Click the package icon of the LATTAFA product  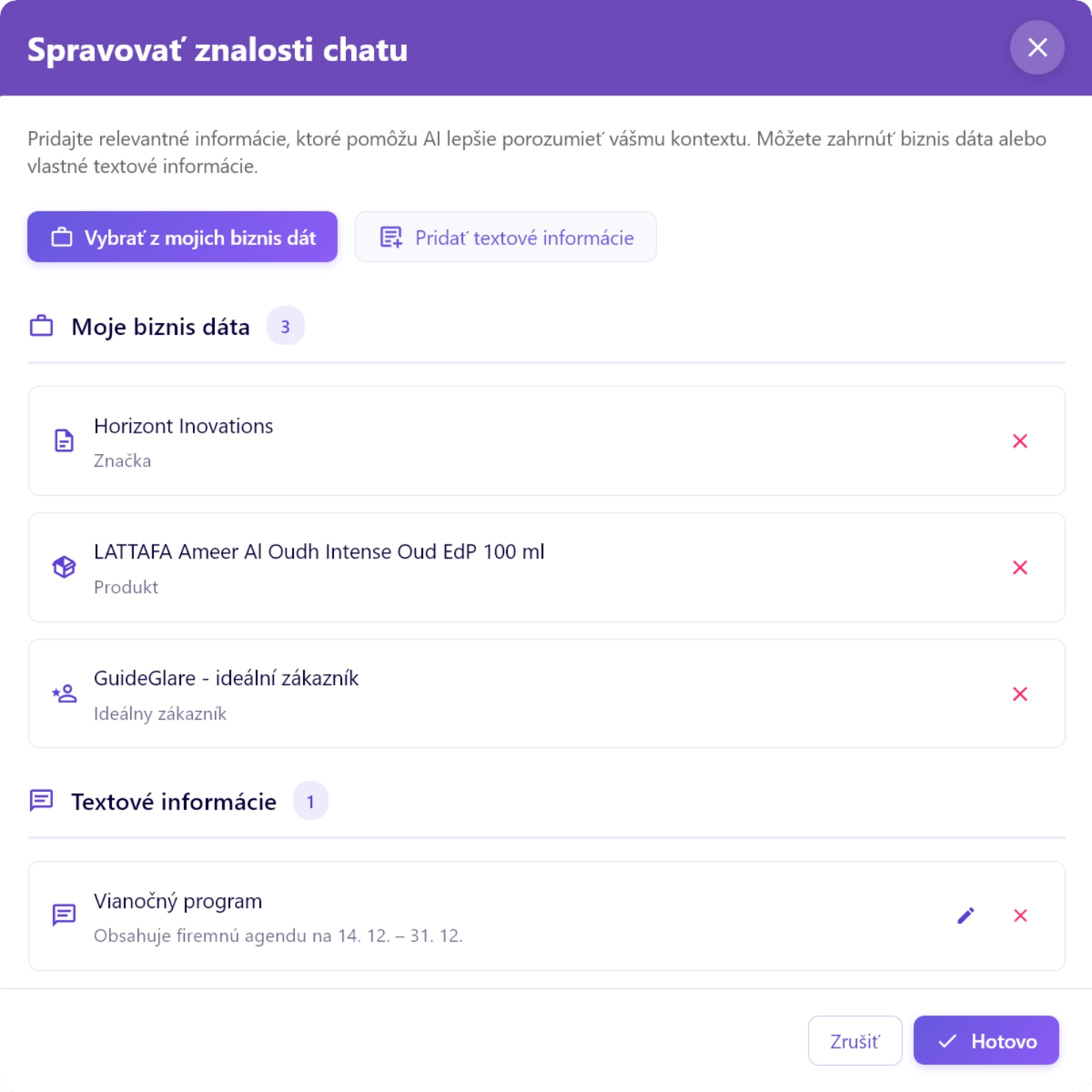[x=65, y=567]
